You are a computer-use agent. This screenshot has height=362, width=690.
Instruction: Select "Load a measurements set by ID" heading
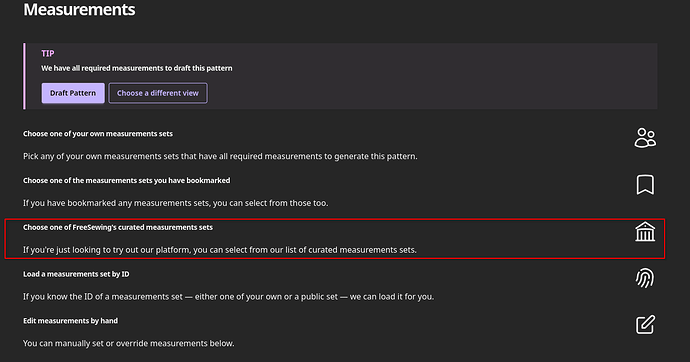pos(76,274)
